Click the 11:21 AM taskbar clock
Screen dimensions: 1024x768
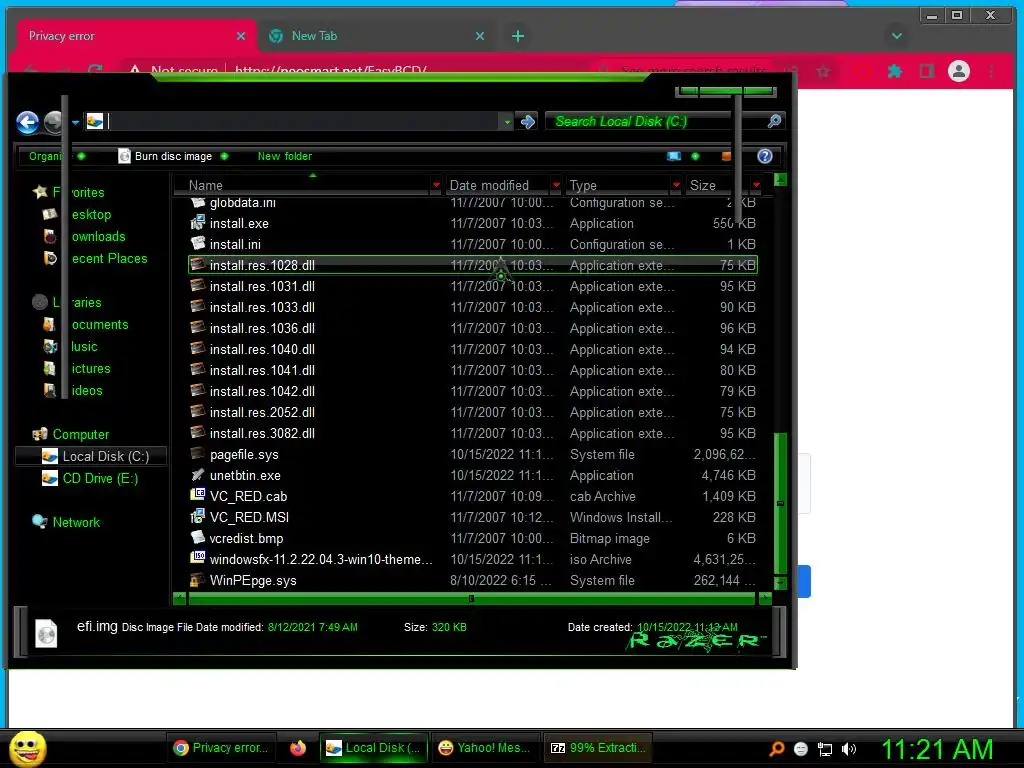(937, 749)
